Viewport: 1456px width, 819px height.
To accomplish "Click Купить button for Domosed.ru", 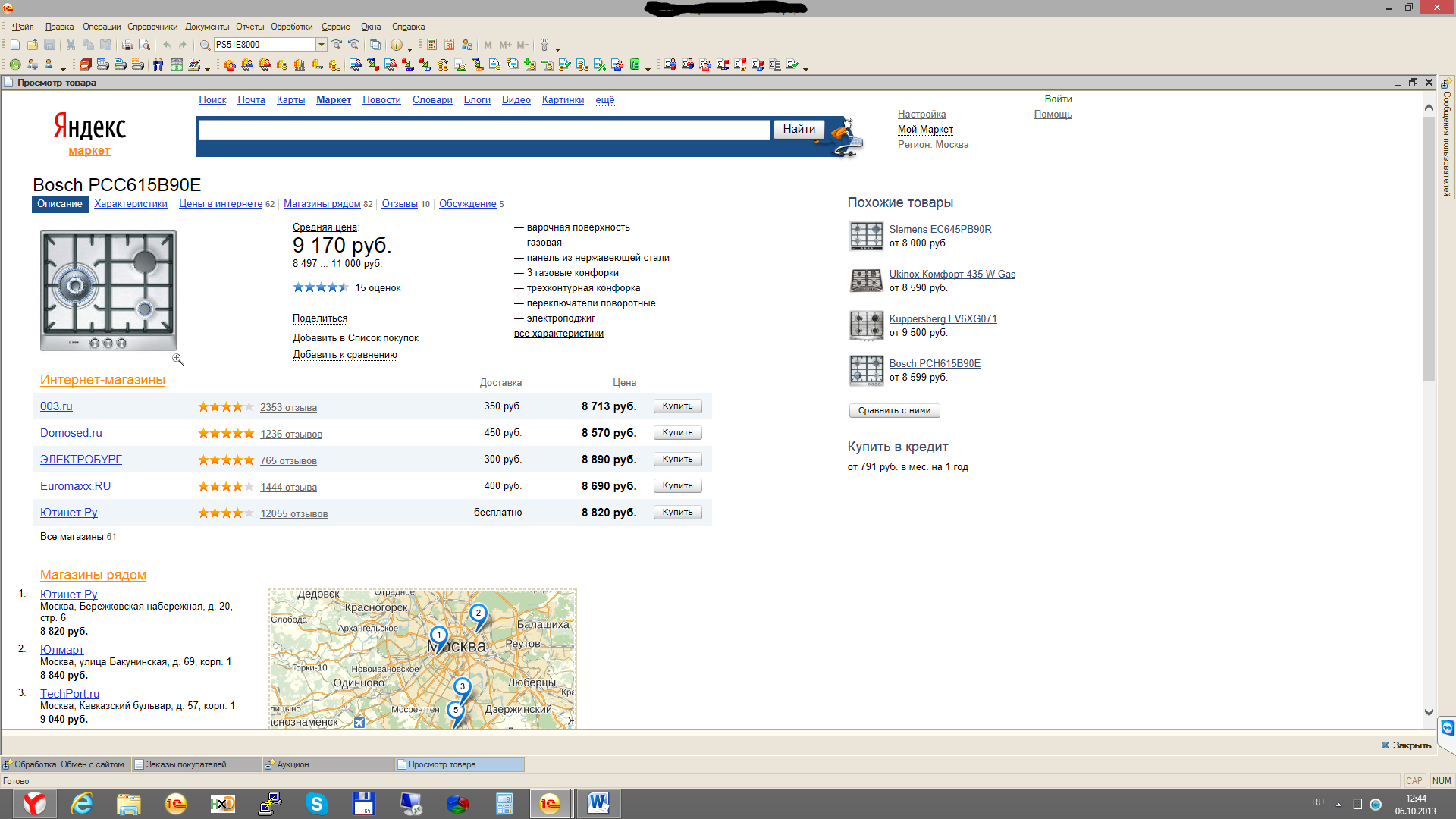I will coord(677,433).
